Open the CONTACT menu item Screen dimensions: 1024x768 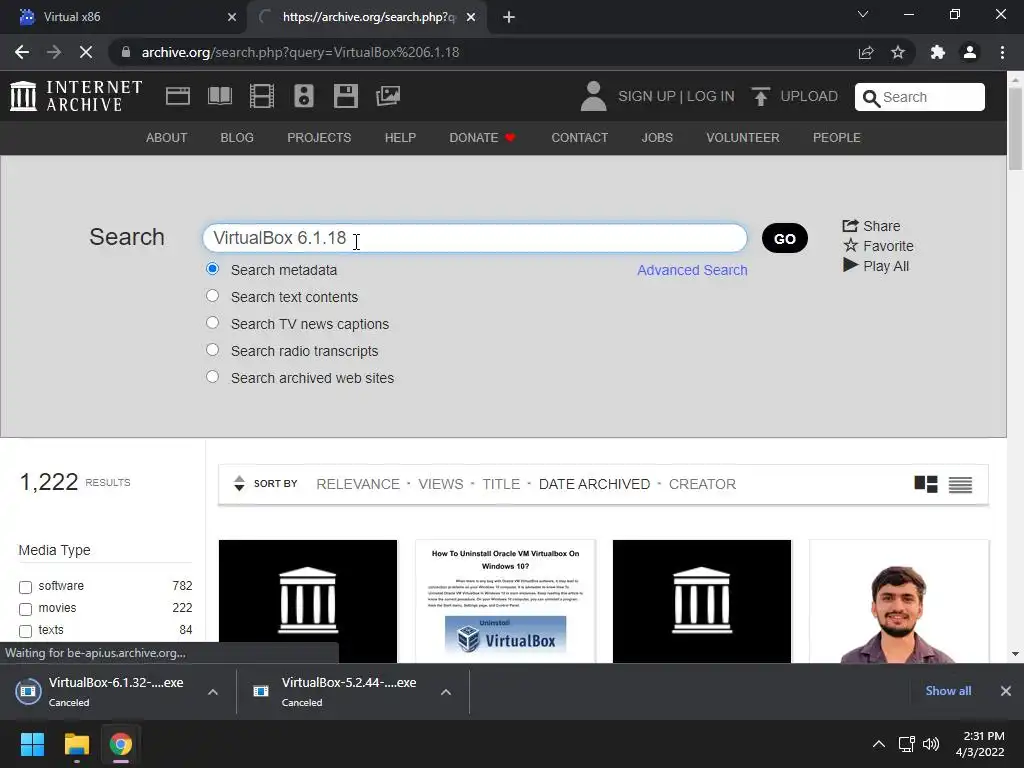(580, 138)
